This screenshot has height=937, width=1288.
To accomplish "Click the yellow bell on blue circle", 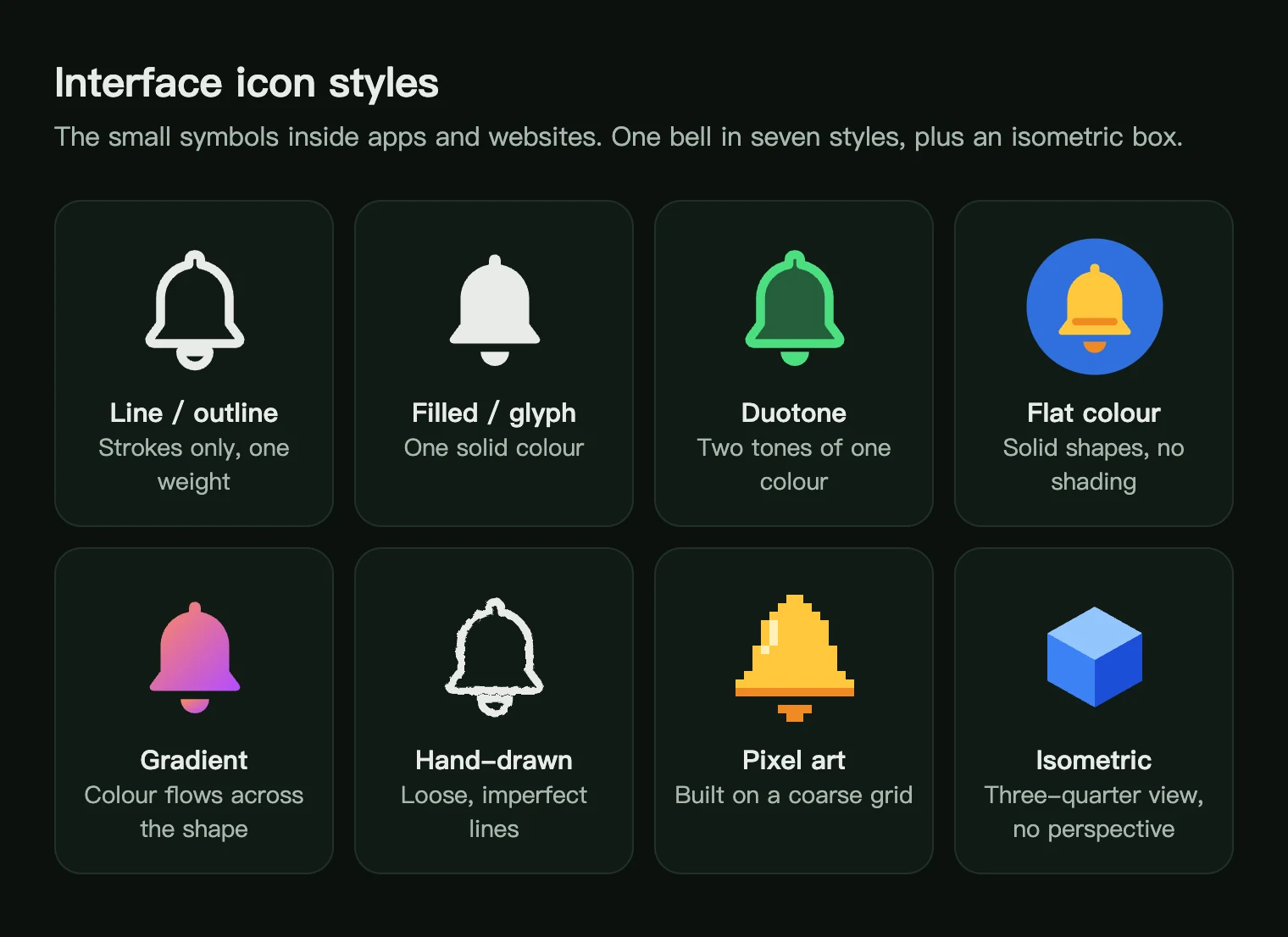I will [x=1095, y=307].
